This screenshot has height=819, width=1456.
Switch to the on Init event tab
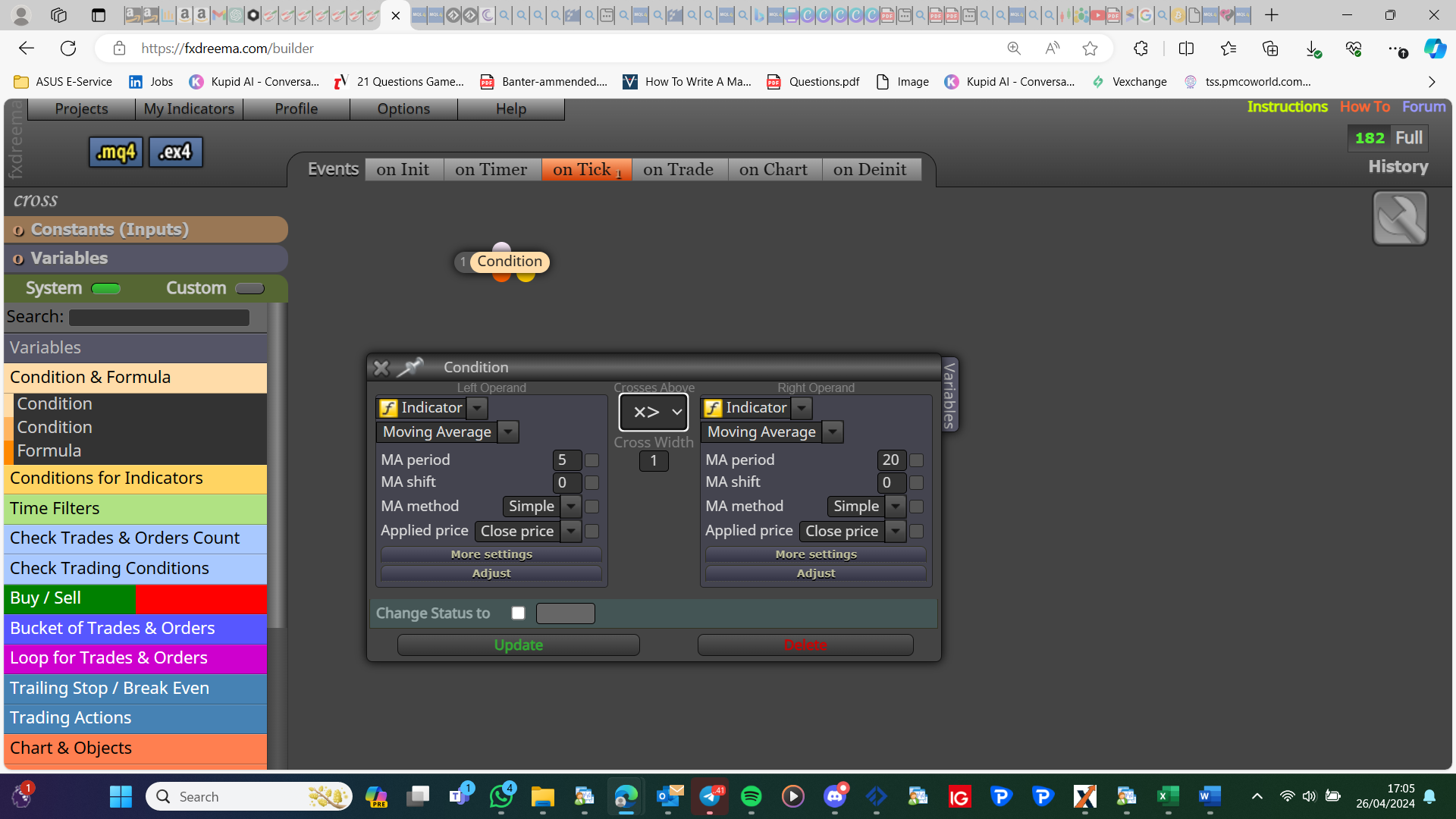point(403,170)
